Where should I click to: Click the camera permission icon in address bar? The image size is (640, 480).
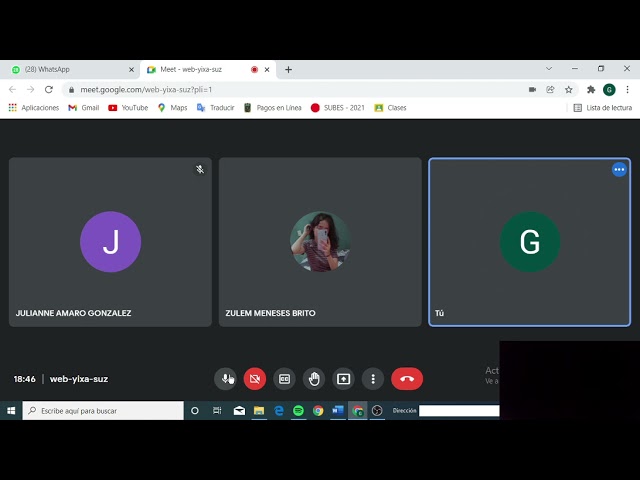click(x=532, y=89)
